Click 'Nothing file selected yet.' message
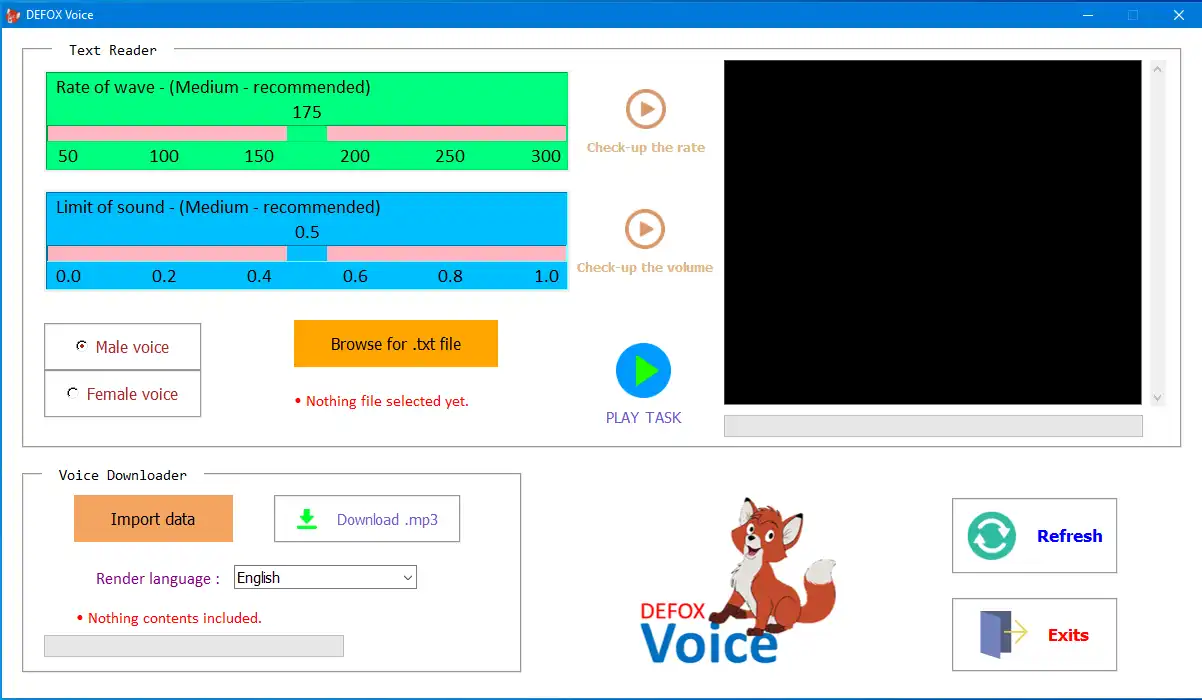The height and width of the screenshot is (700, 1202). tap(387, 401)
